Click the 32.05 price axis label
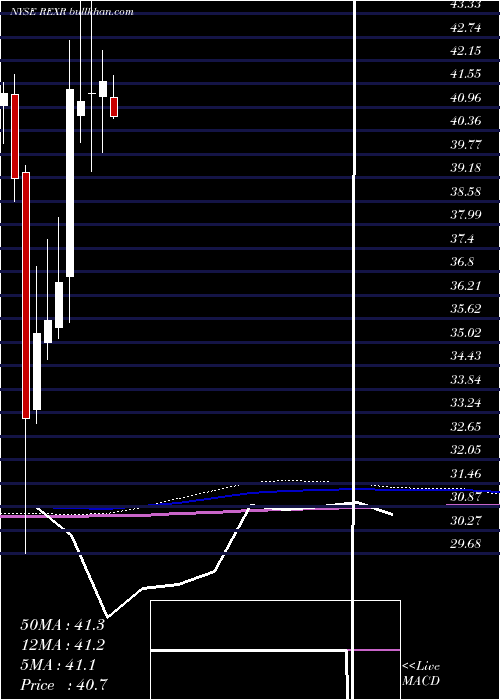 coord(466,449)
